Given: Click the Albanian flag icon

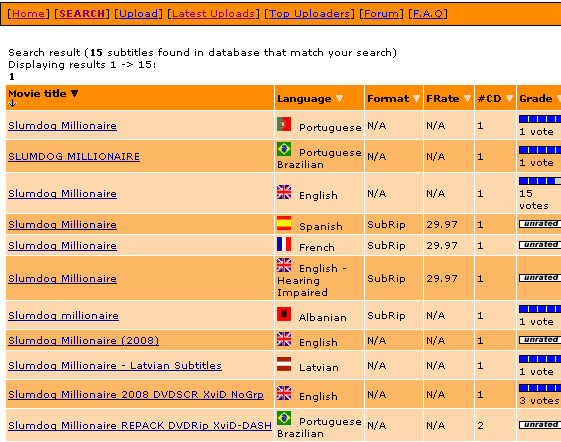Looking at the screenshot, I should point(284,314).
